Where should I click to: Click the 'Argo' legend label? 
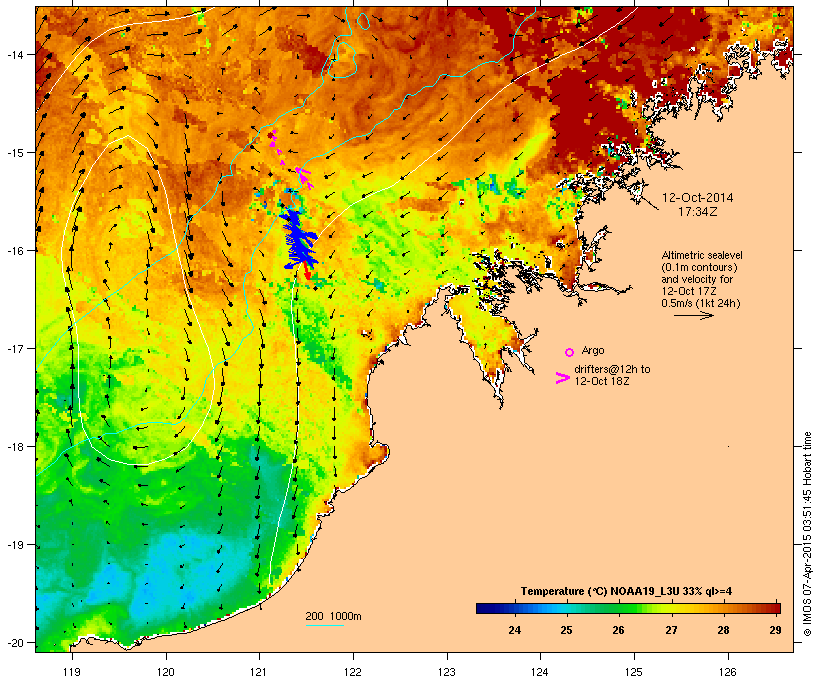(x=593, y=350)
